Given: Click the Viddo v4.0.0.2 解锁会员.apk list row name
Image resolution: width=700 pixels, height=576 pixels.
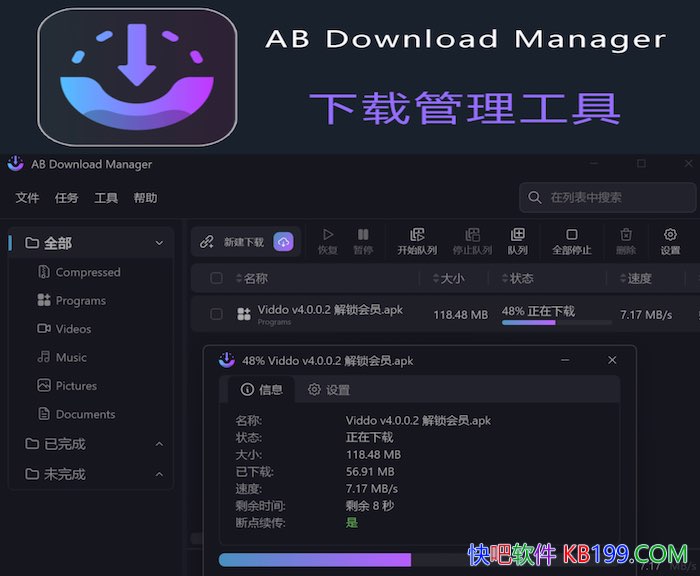Looking at the screenshot, I should tap(330, 309).
